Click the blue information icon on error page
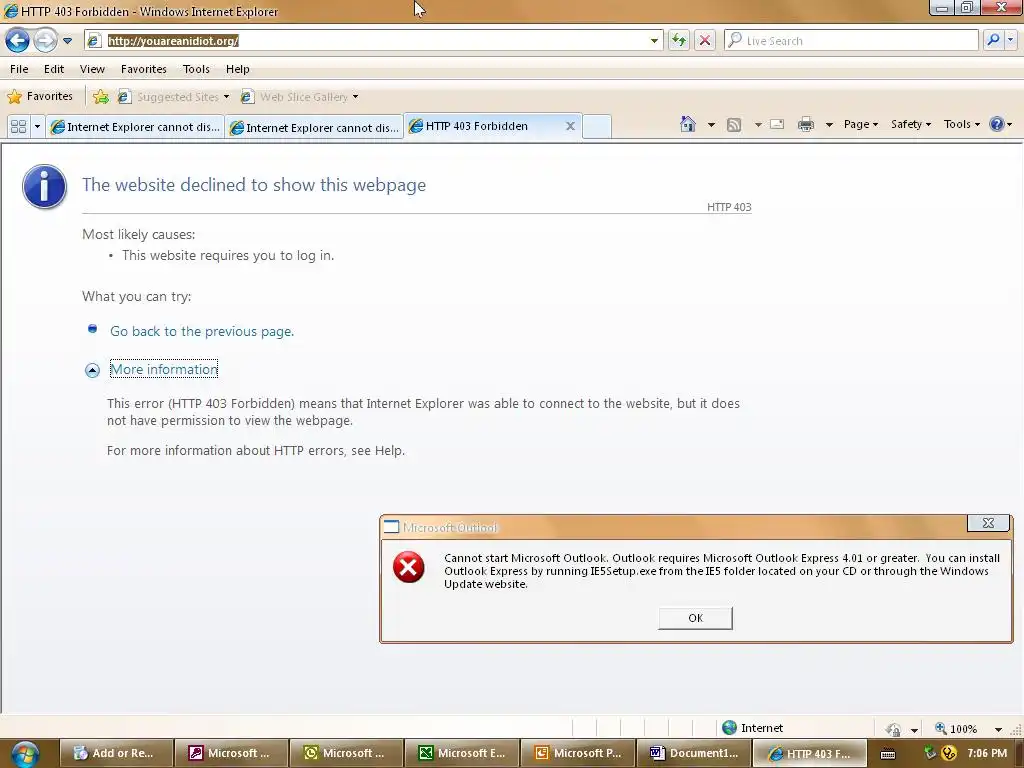The height and width of the screenshot is (768, 1024). [x=44, y=186]
